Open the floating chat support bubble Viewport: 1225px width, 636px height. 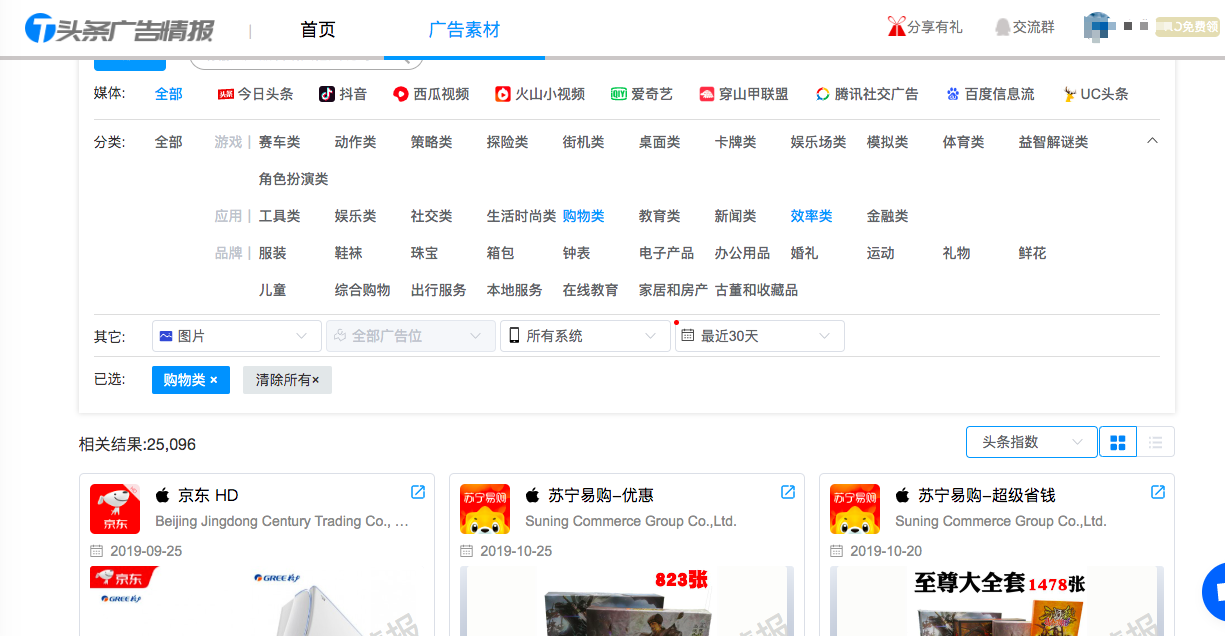[1216, 592]
